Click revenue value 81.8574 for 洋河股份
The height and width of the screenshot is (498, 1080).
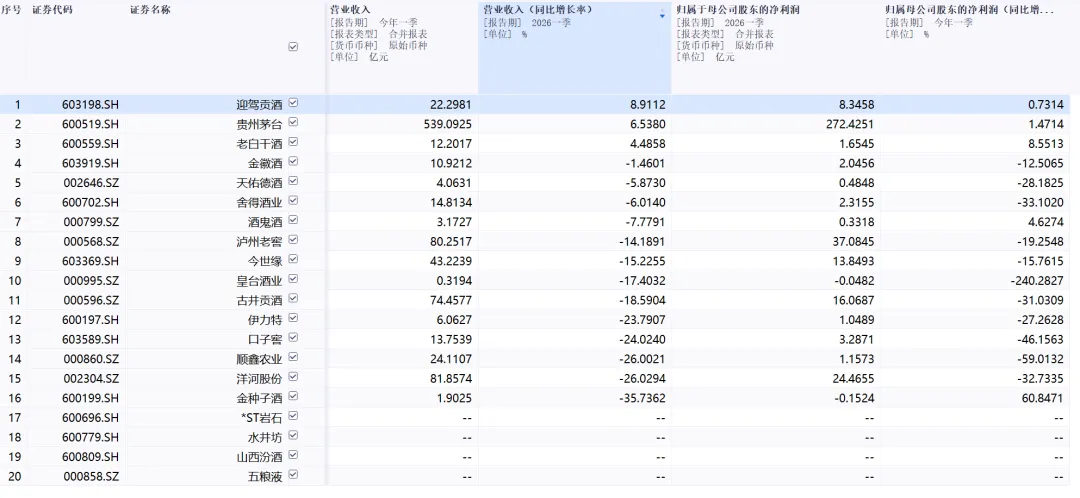[x=449, y=378]
